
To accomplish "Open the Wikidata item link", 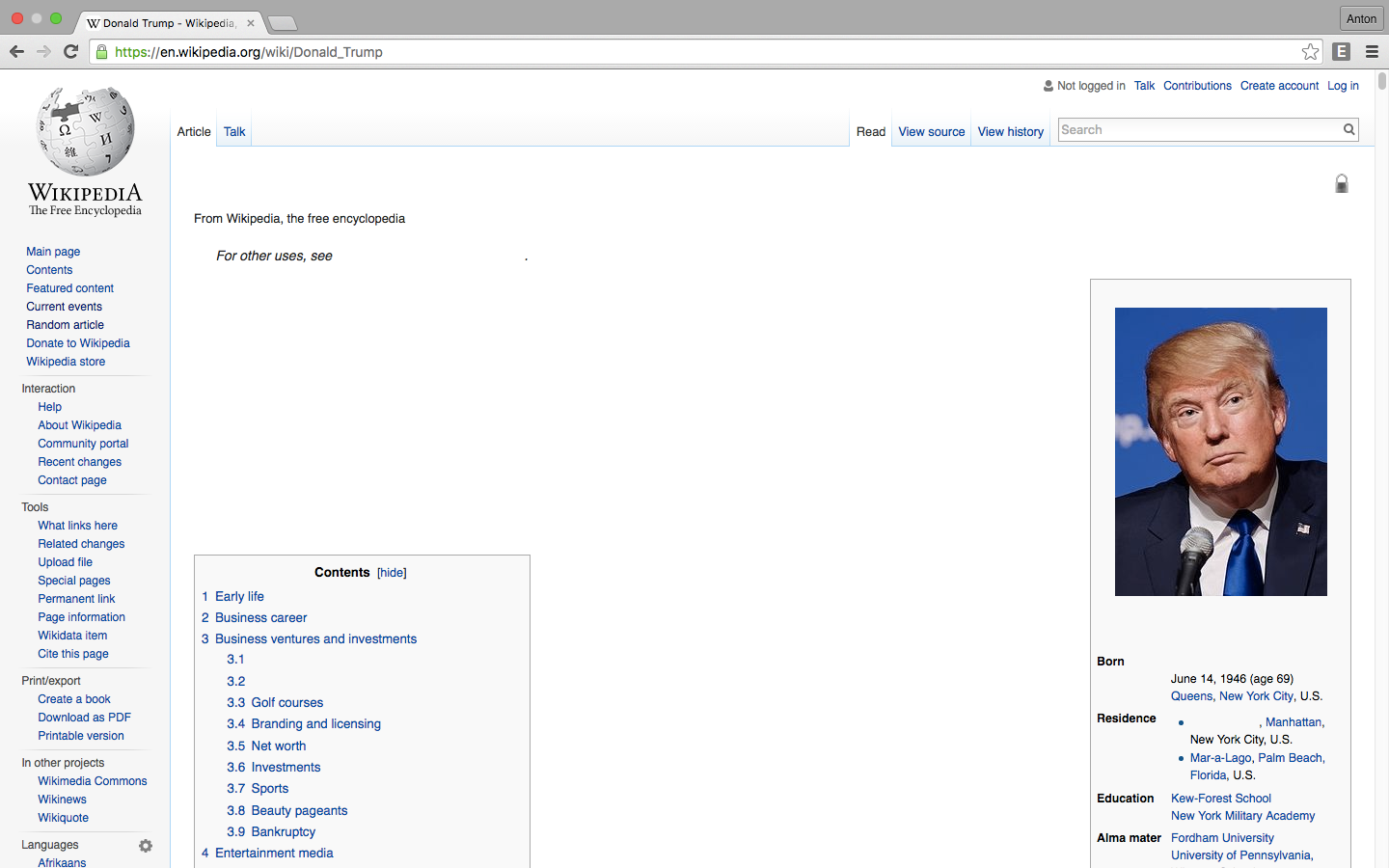I will point(72,636).
